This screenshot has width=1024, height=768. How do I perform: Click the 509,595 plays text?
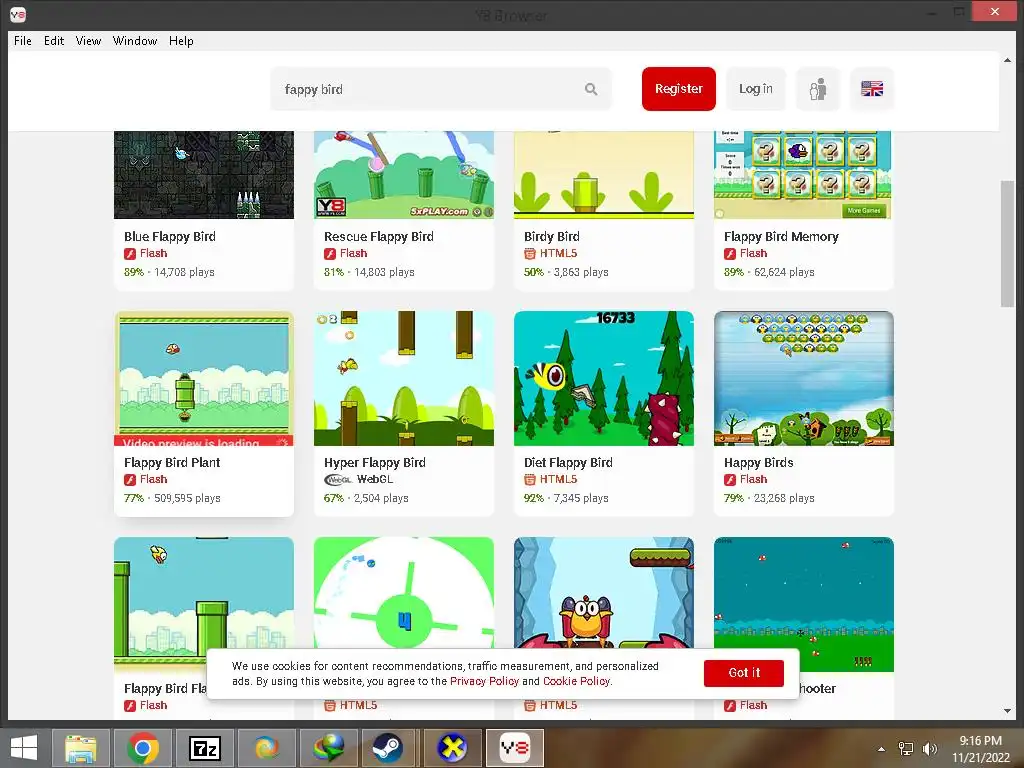tap(187, 498)
